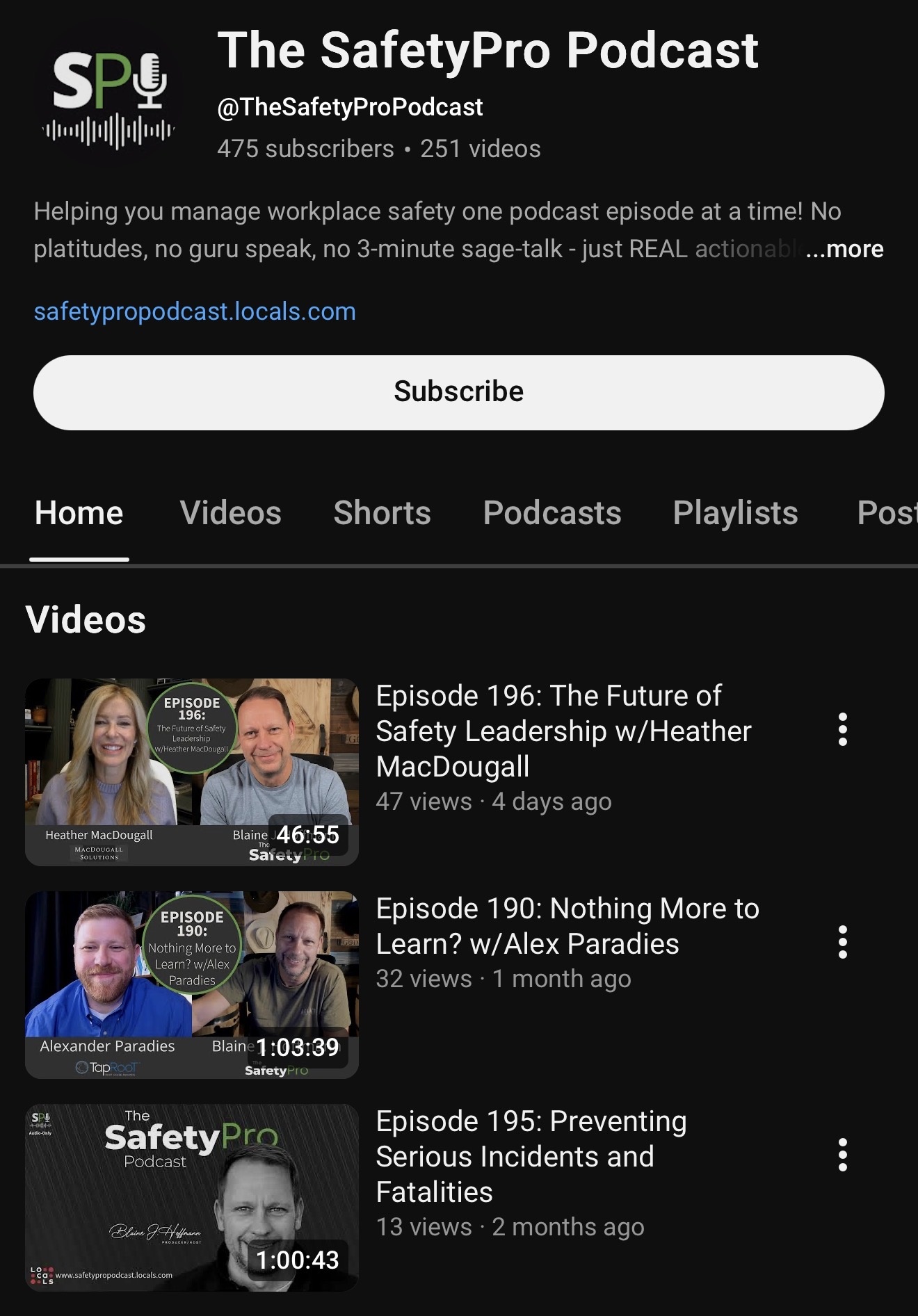The image size is (918, 1316).
Task: Open three-dot menu for Episode 195
Action: click(x=842, y=1155)
